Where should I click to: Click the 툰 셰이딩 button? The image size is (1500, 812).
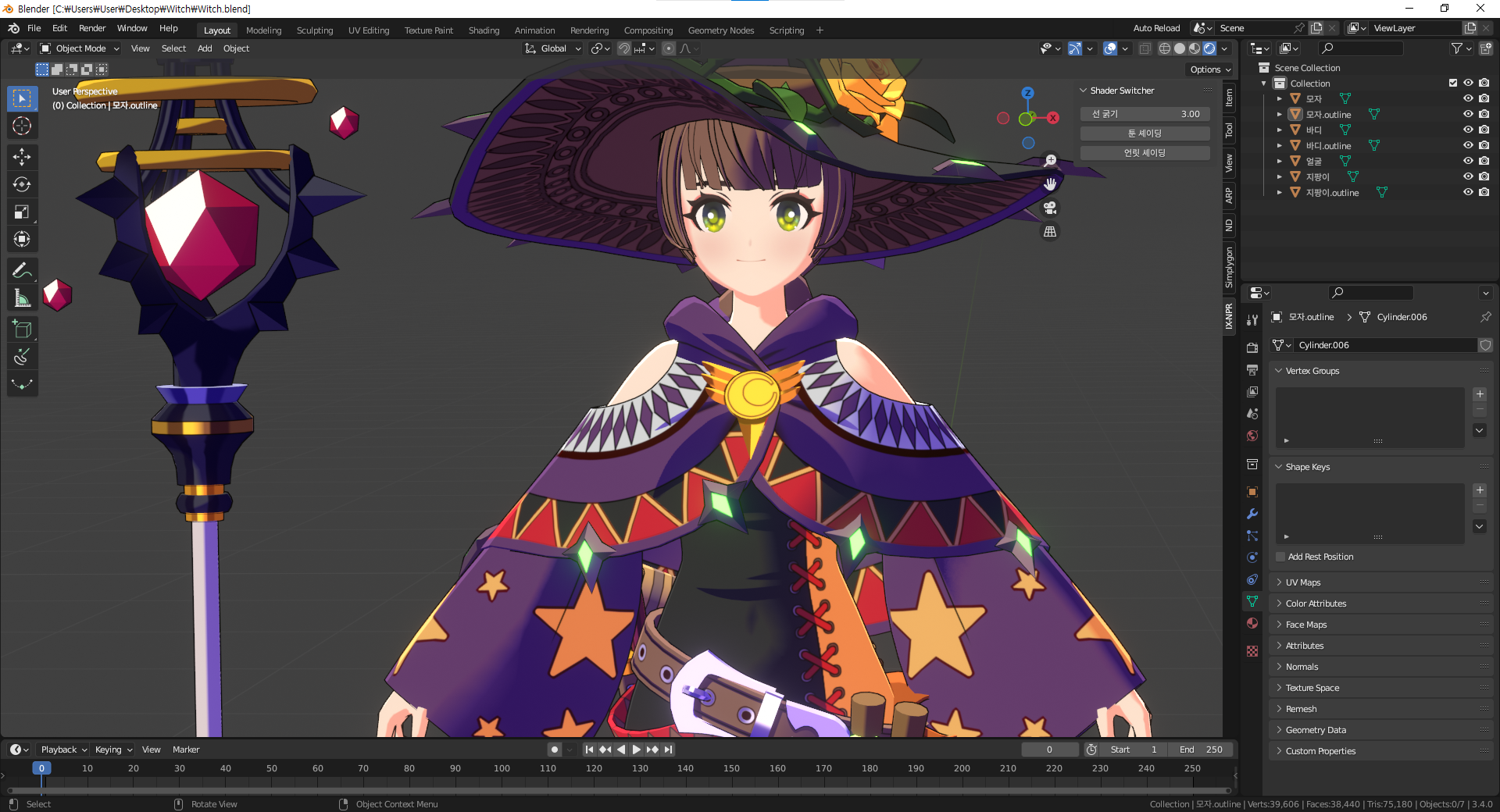point(1145,134)
